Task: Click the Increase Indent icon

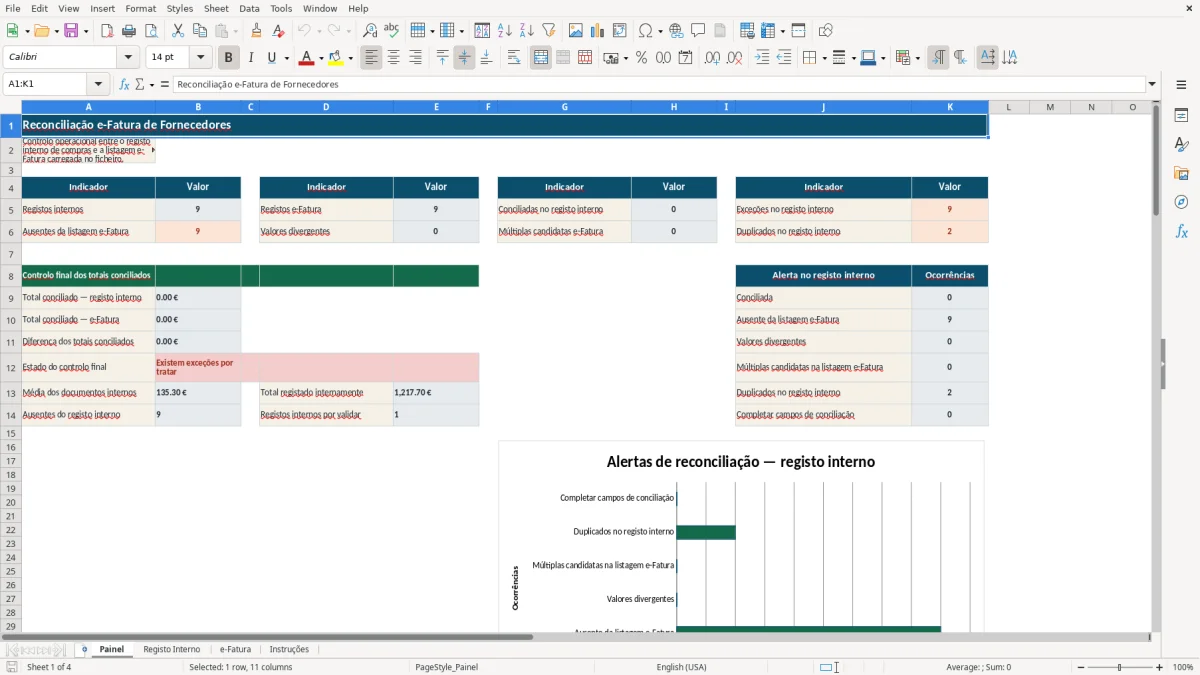Action: coord(762,58)
